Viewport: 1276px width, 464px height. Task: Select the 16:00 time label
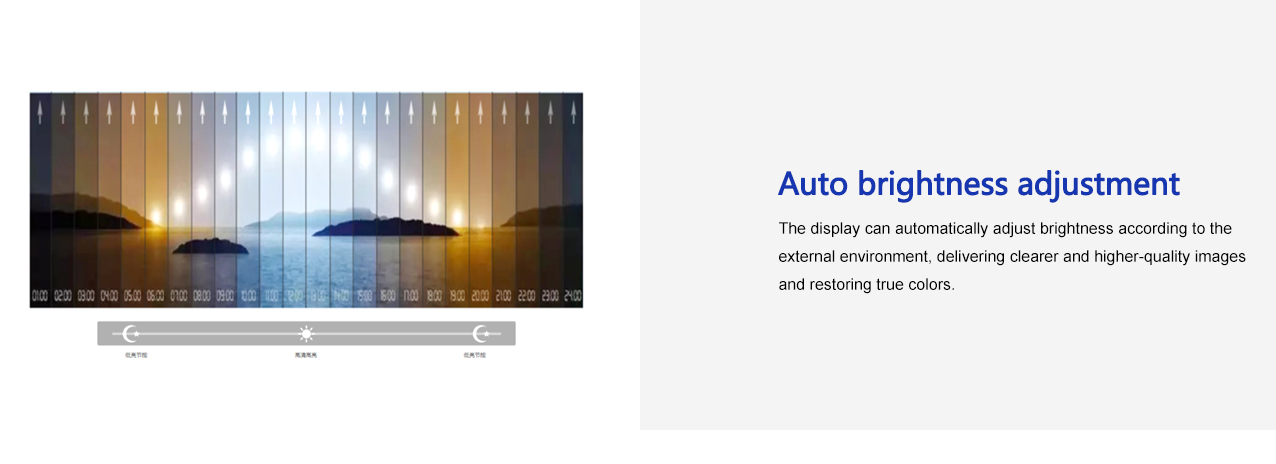(387, 296)
